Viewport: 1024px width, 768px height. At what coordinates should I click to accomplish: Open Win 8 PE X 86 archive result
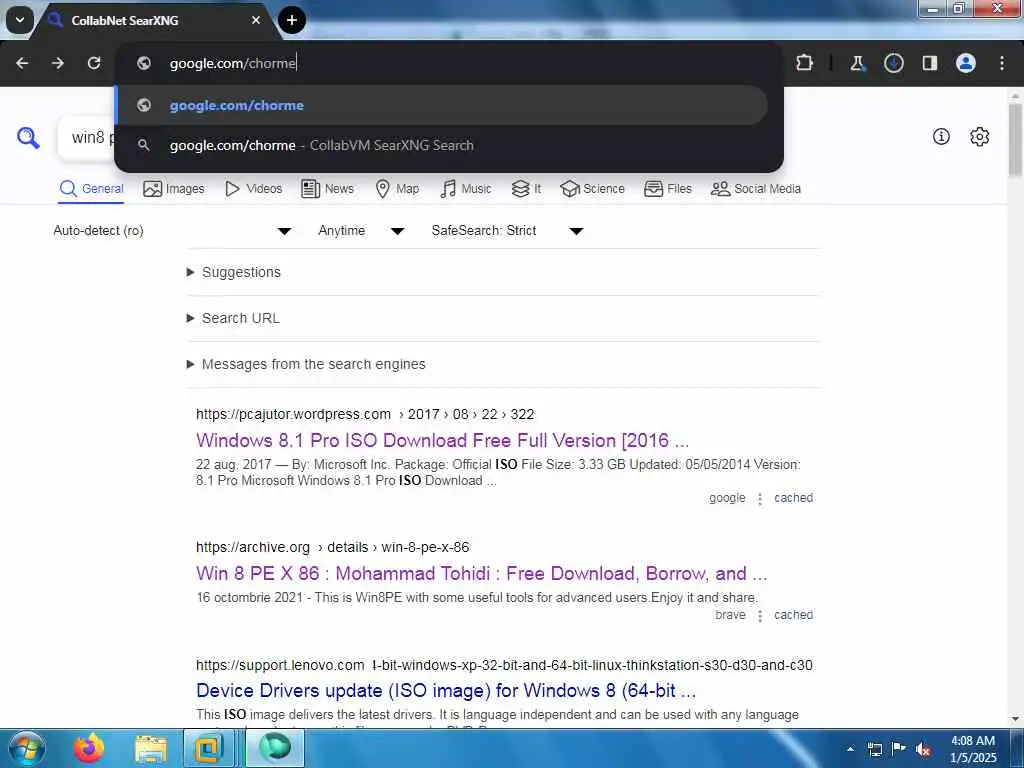(481, 573)
